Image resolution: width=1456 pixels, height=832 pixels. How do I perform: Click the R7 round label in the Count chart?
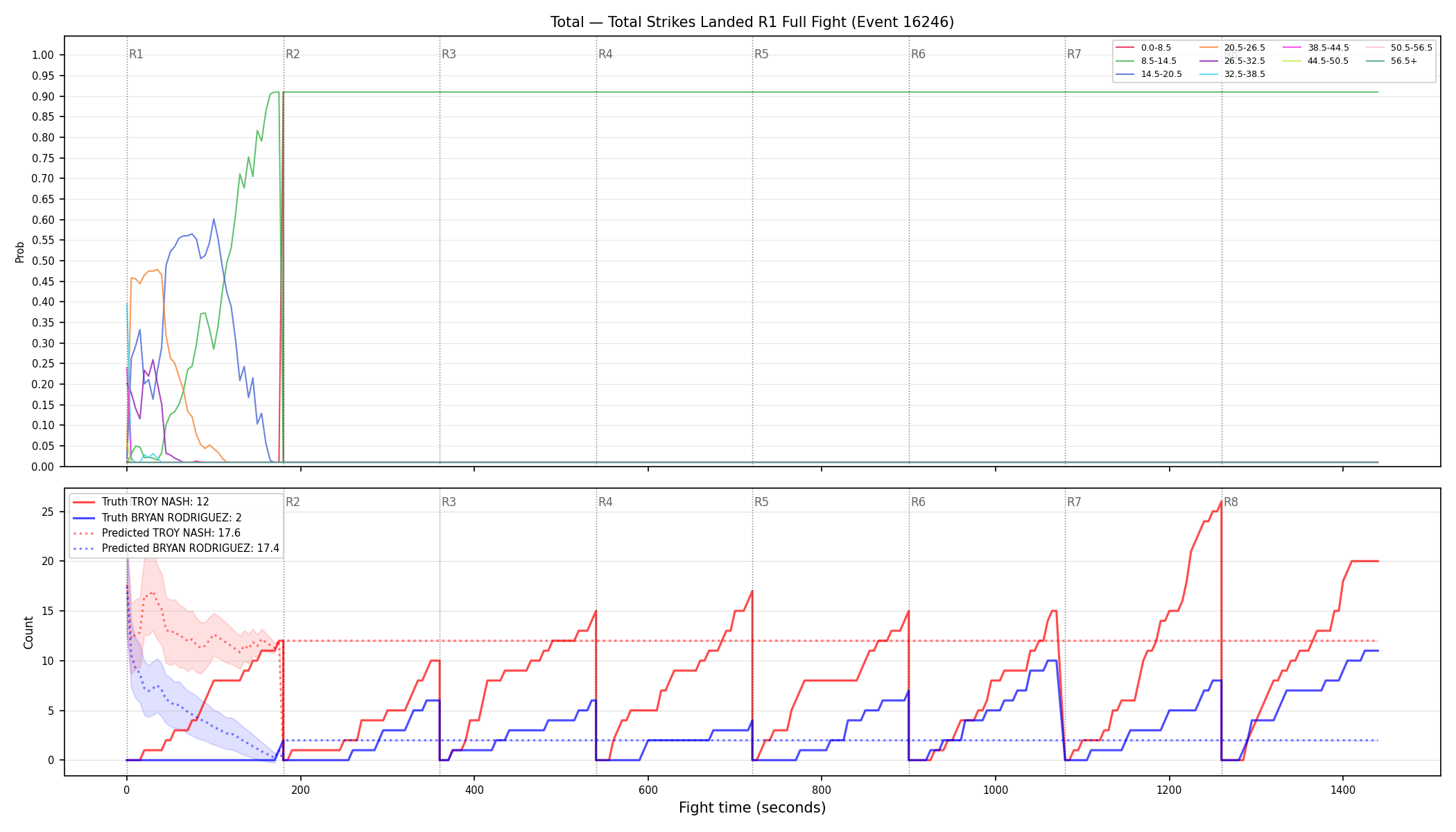(1074, 502)
